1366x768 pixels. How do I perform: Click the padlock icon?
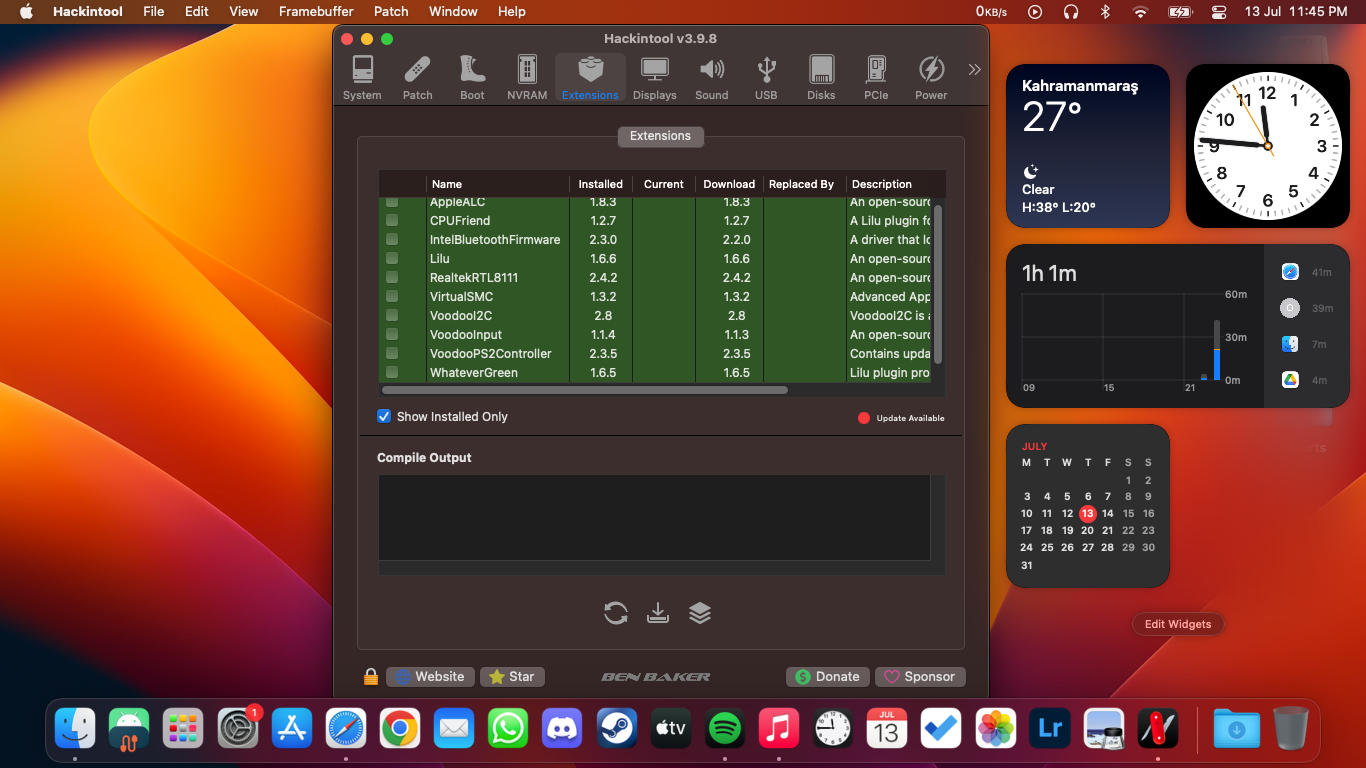371,677
